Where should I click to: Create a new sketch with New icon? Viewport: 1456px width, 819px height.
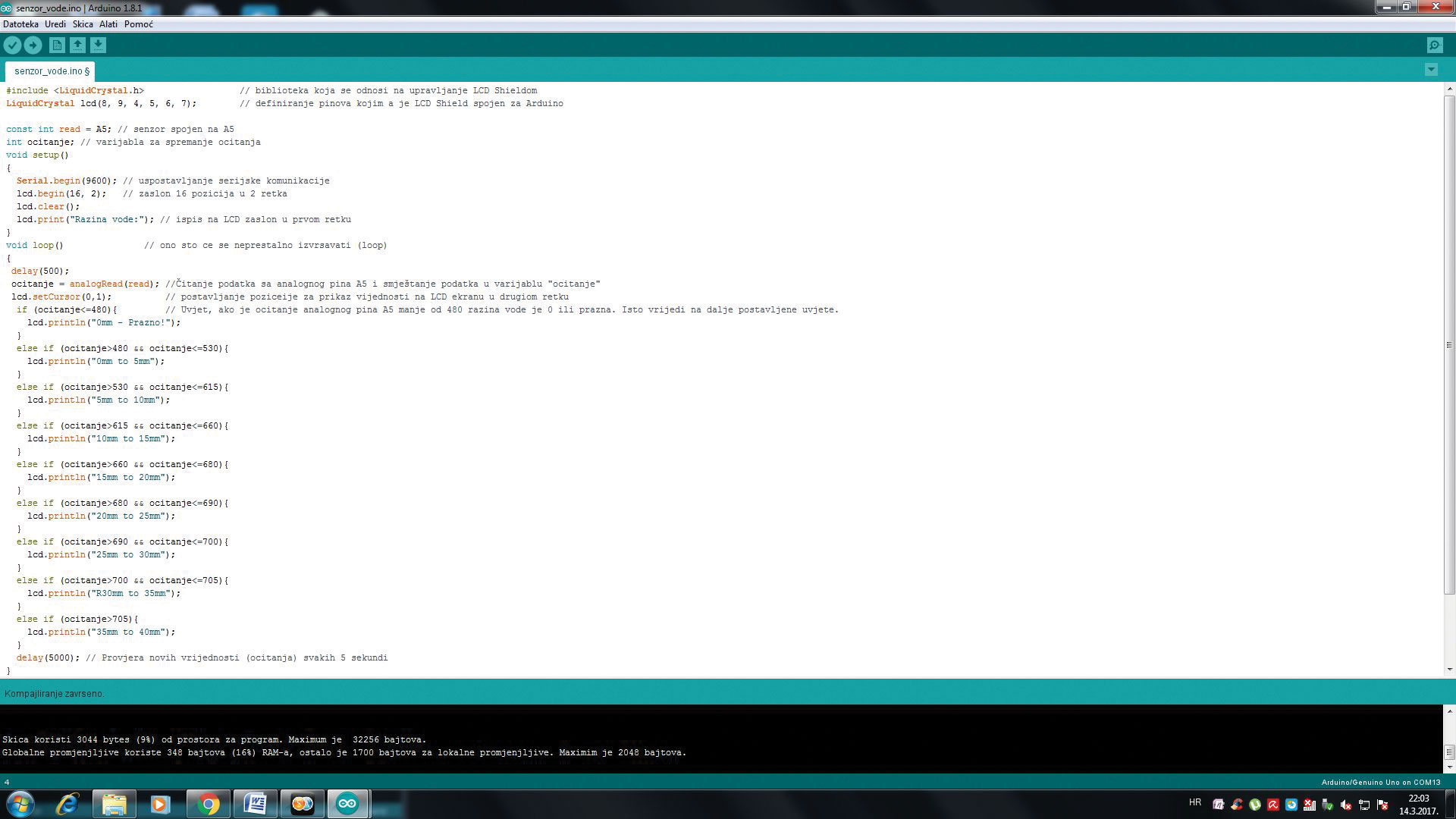pyautogui.click(x=57, y=45)
